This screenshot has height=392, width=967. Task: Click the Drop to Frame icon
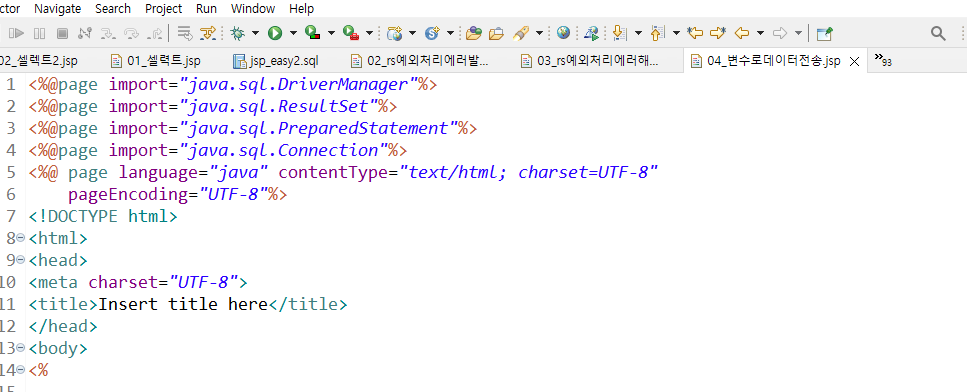click(184, 33)
